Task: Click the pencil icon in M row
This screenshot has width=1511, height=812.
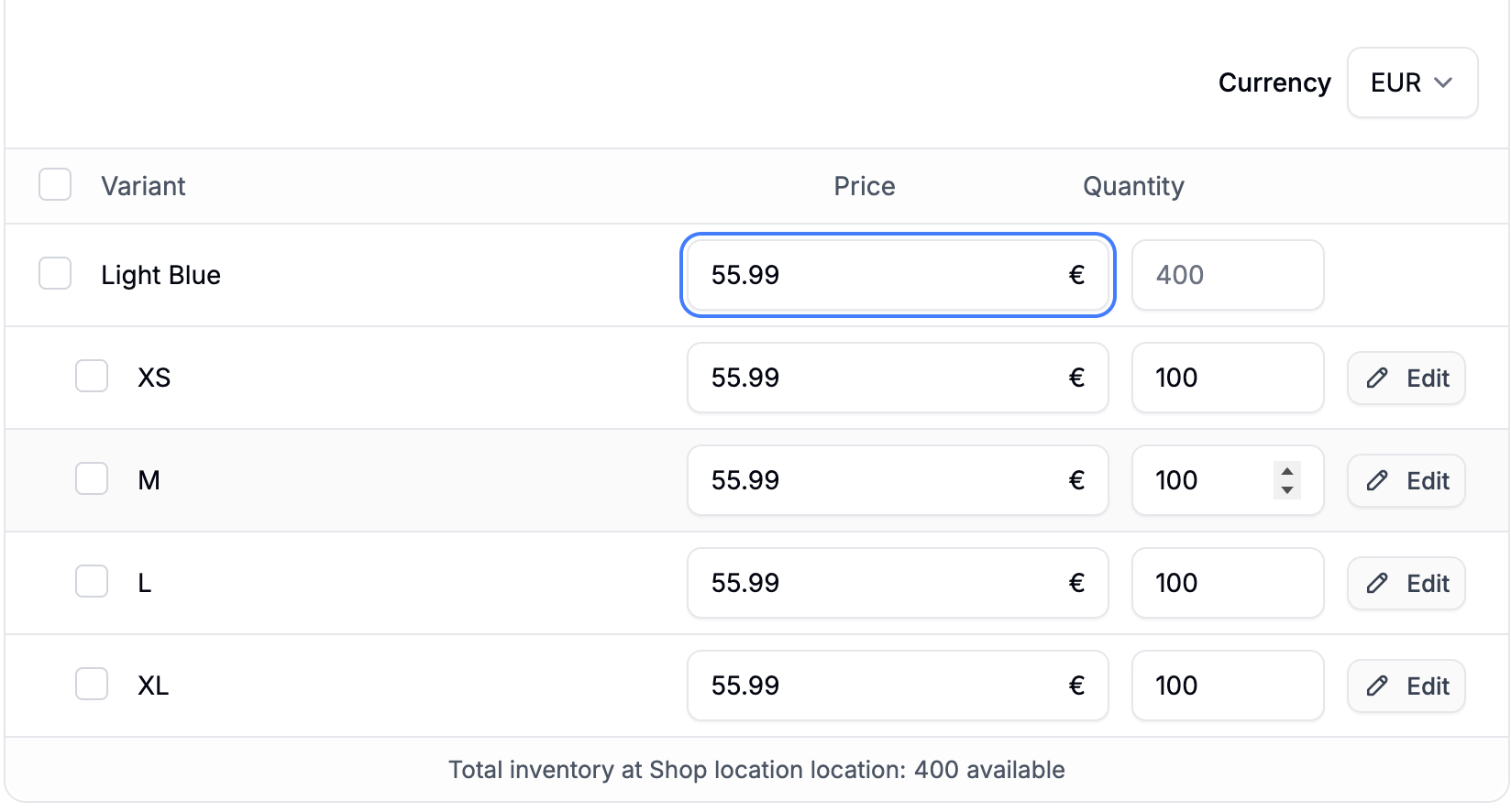Action: [x=1377, y=481]
